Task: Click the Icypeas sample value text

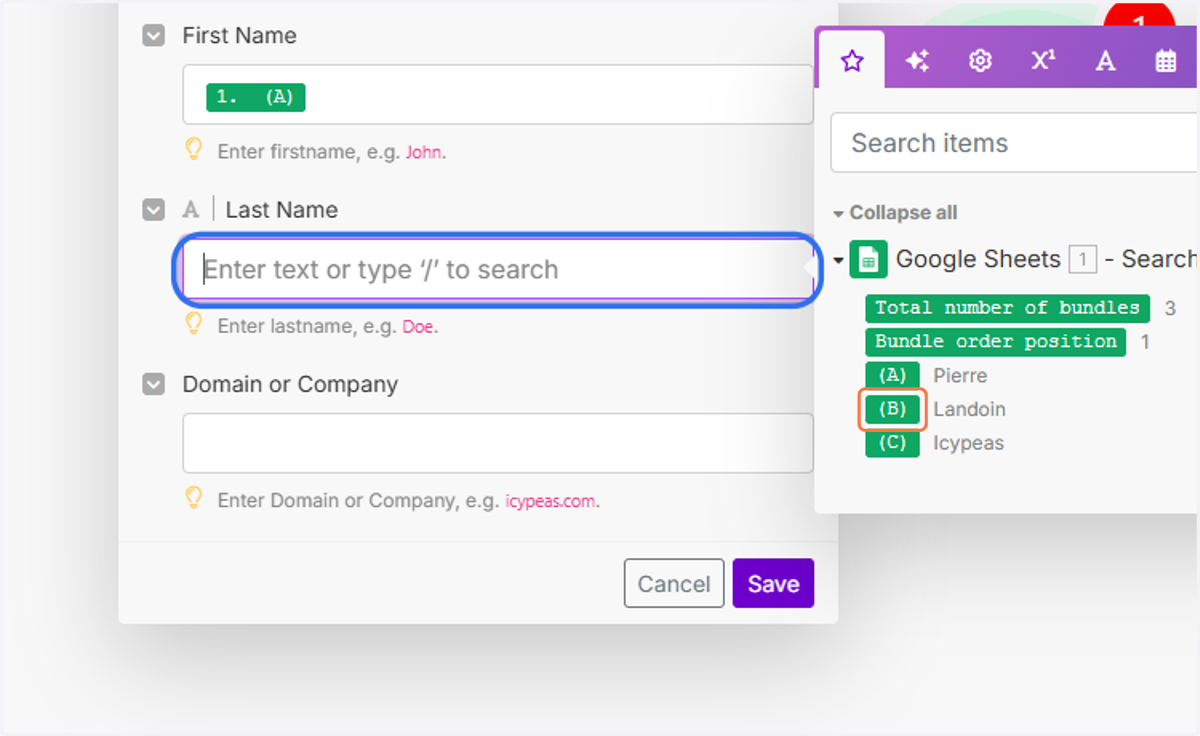Action: [x=968, y=443]
